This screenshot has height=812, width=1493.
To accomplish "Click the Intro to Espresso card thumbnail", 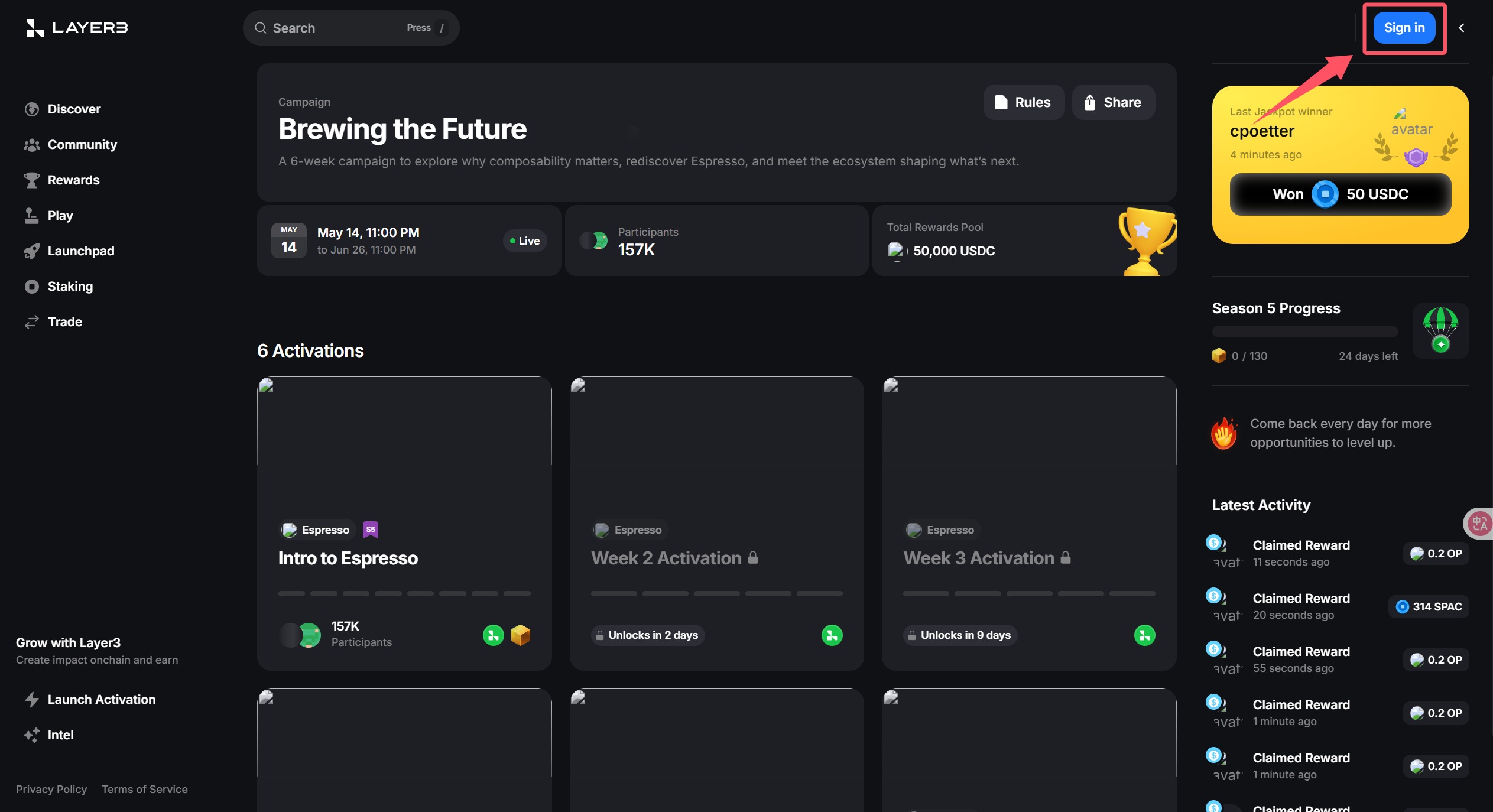I will point(404,421).
